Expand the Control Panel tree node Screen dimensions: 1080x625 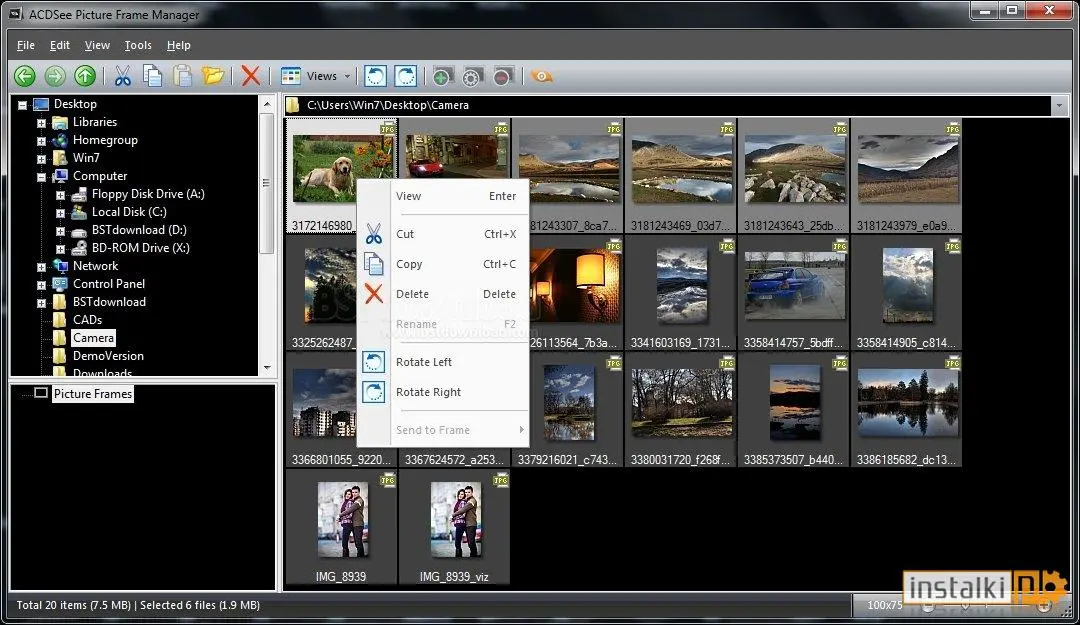[x=41, y=285]
